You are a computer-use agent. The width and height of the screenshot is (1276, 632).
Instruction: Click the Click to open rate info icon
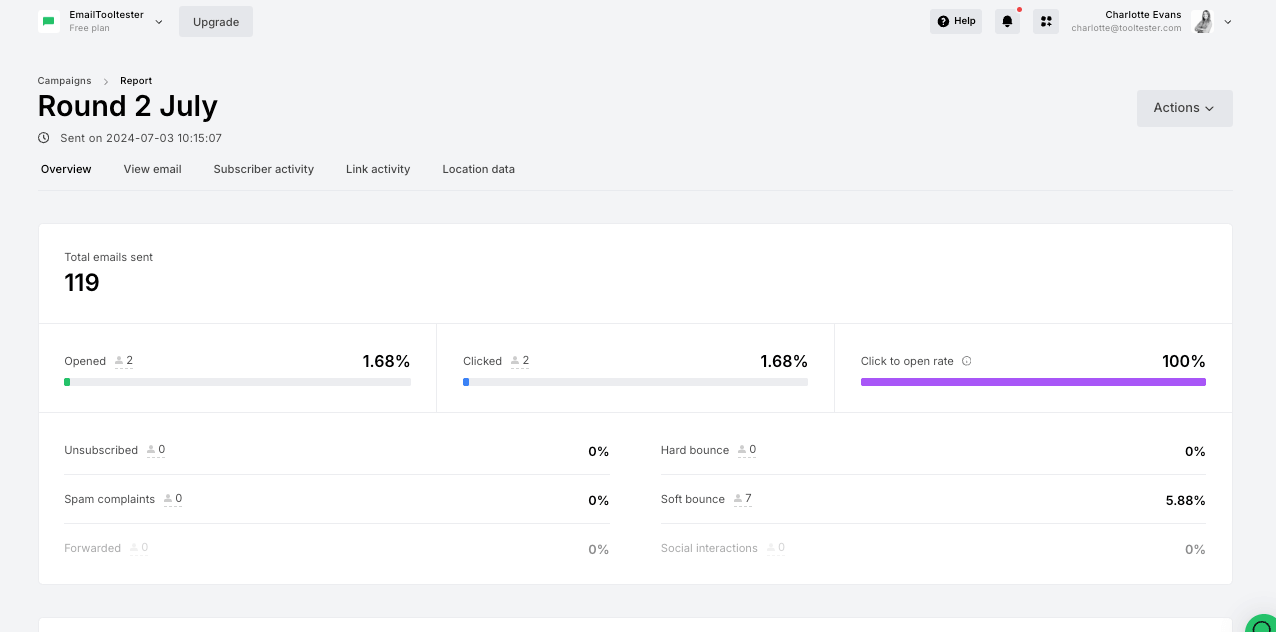coord(966,361)
